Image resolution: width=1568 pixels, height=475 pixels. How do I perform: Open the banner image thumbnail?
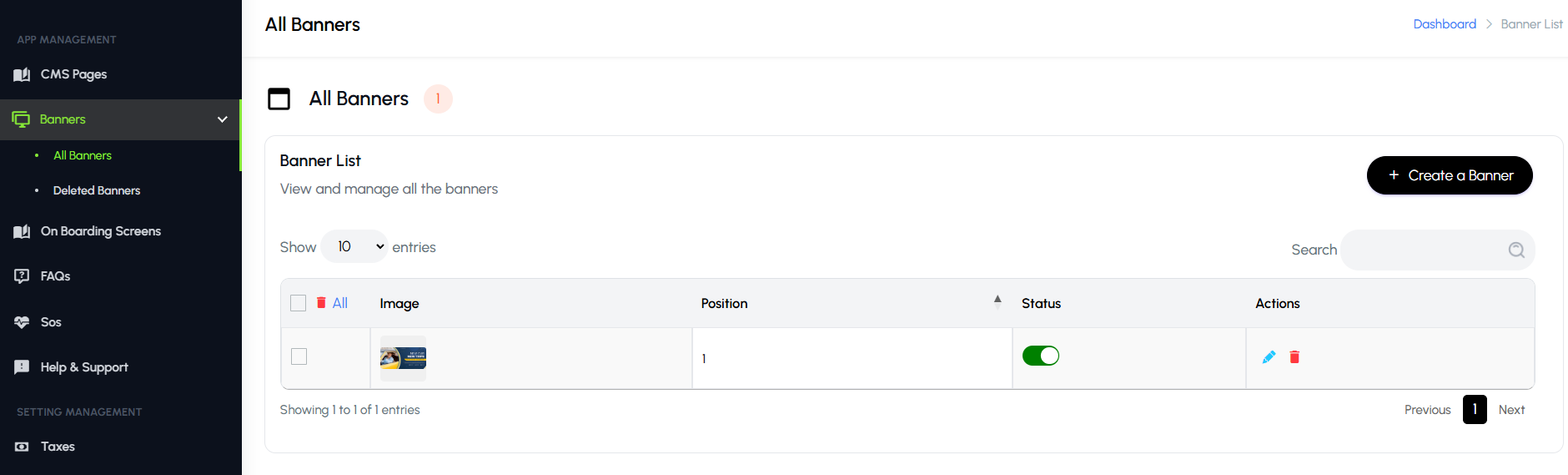point(403,358)
